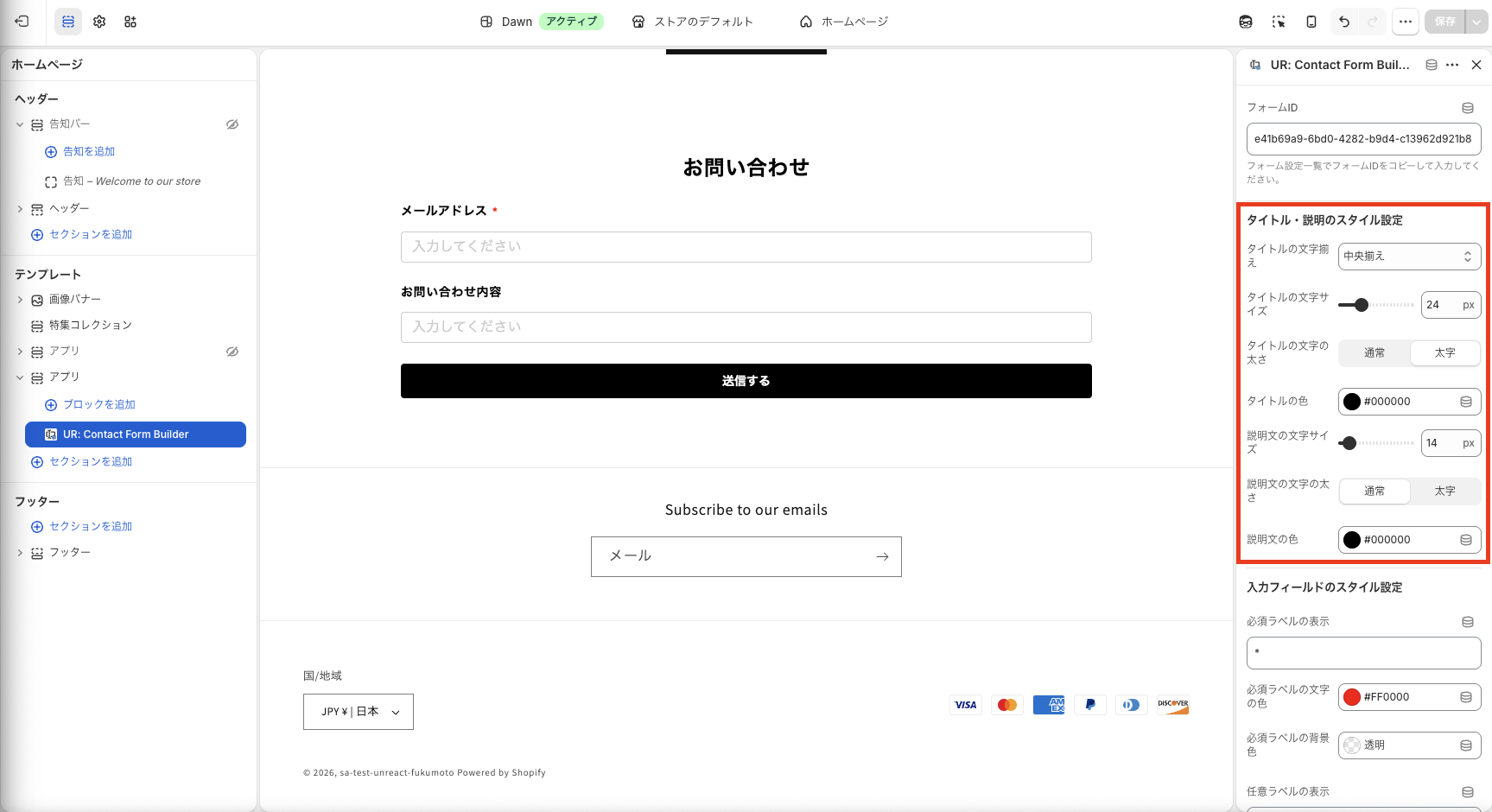This screenshot has height=812, width=1492.
Task: Select 告知 – Welcome to our store block
Action: [131, 181]
